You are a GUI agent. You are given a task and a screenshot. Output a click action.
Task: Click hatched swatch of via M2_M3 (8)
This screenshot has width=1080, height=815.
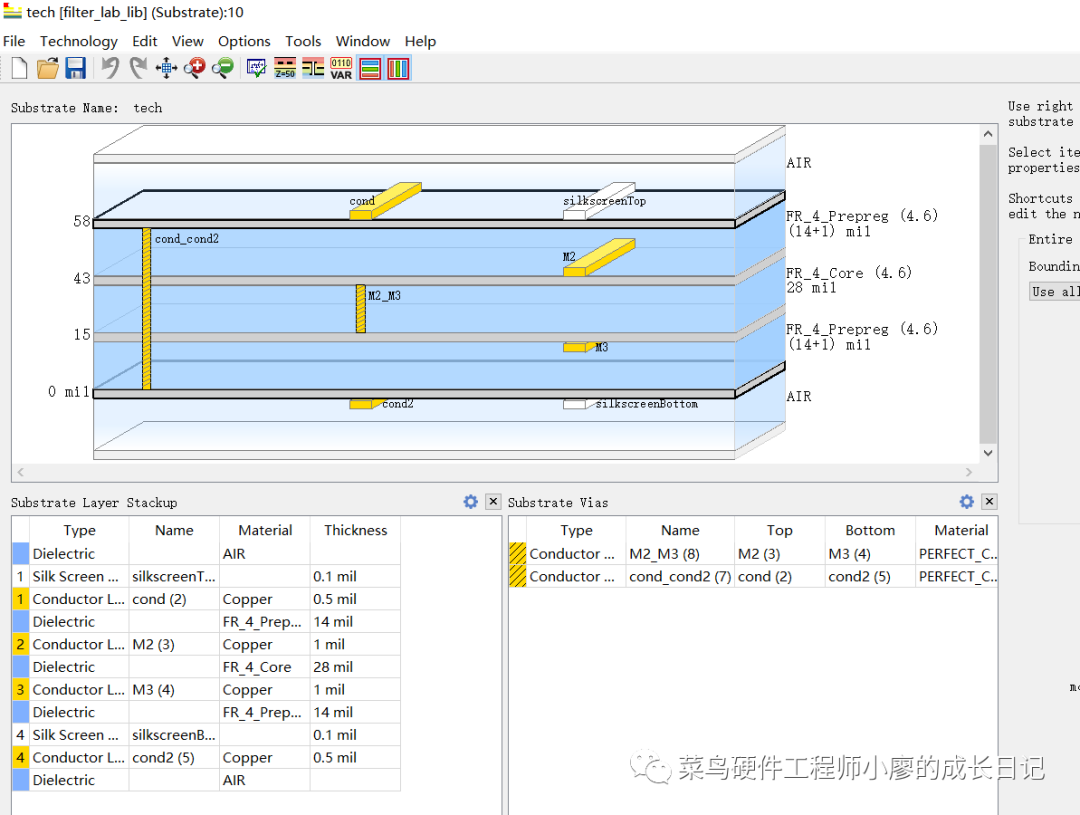[x=517, y=553]
